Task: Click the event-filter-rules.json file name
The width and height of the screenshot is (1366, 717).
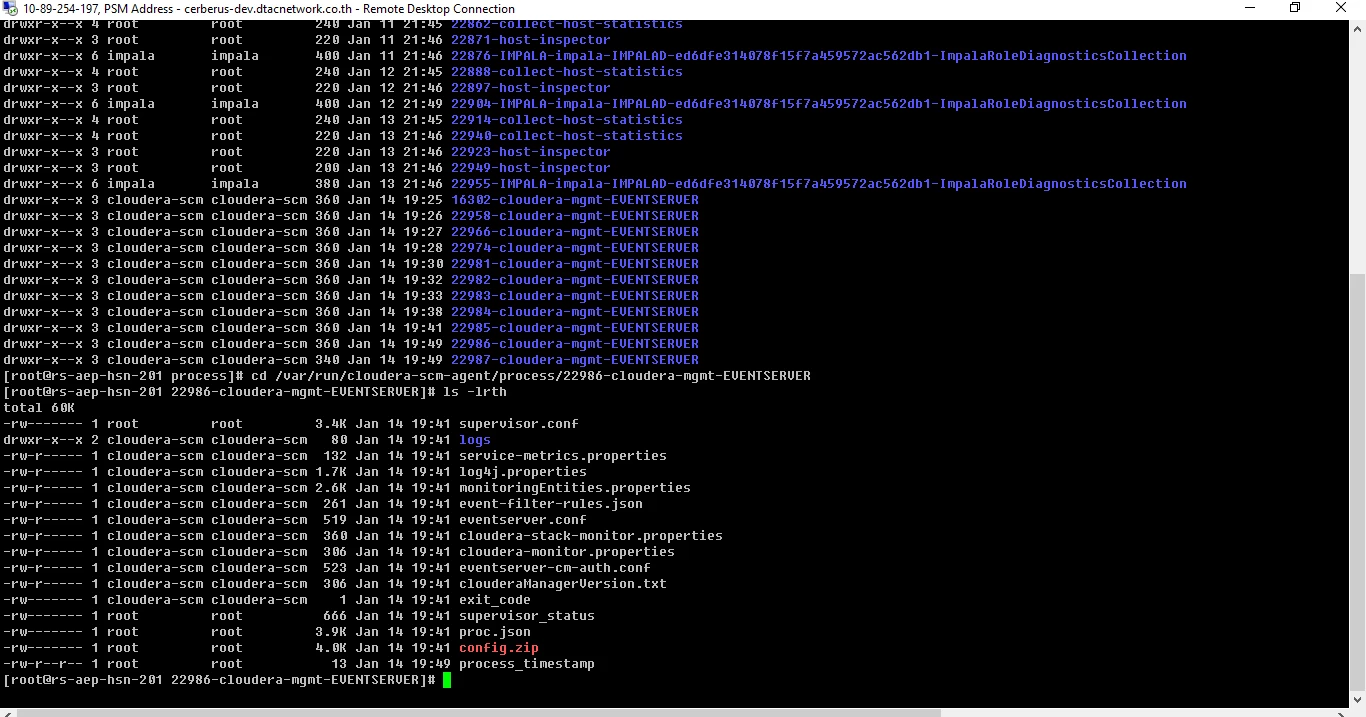Action: point(551,504)
